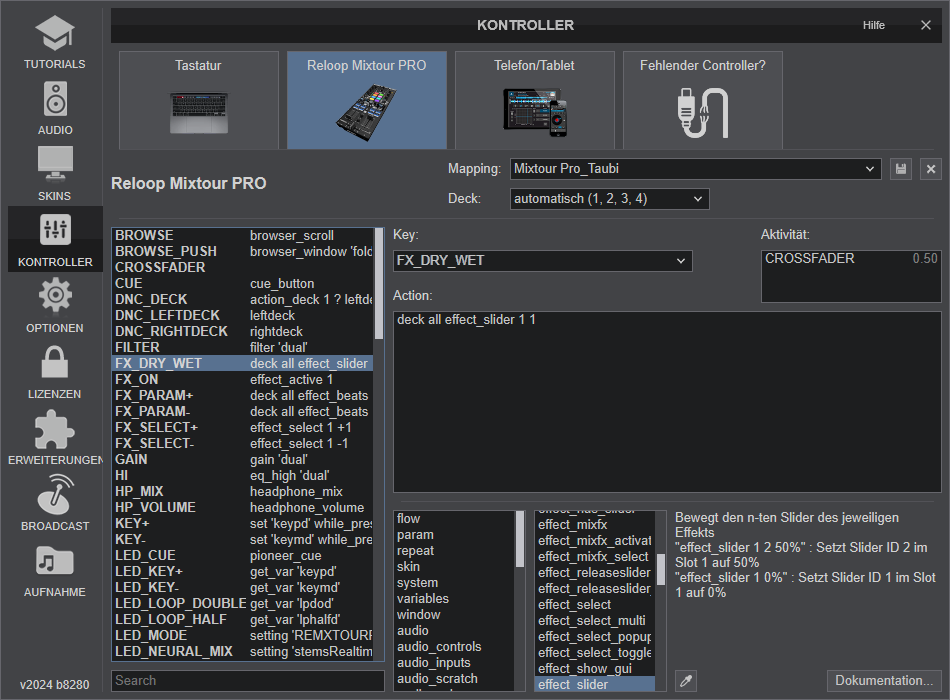This screenshot has height=700, width=950.
Task: Open the Aufnahme recording section
Action: (55, 570)
